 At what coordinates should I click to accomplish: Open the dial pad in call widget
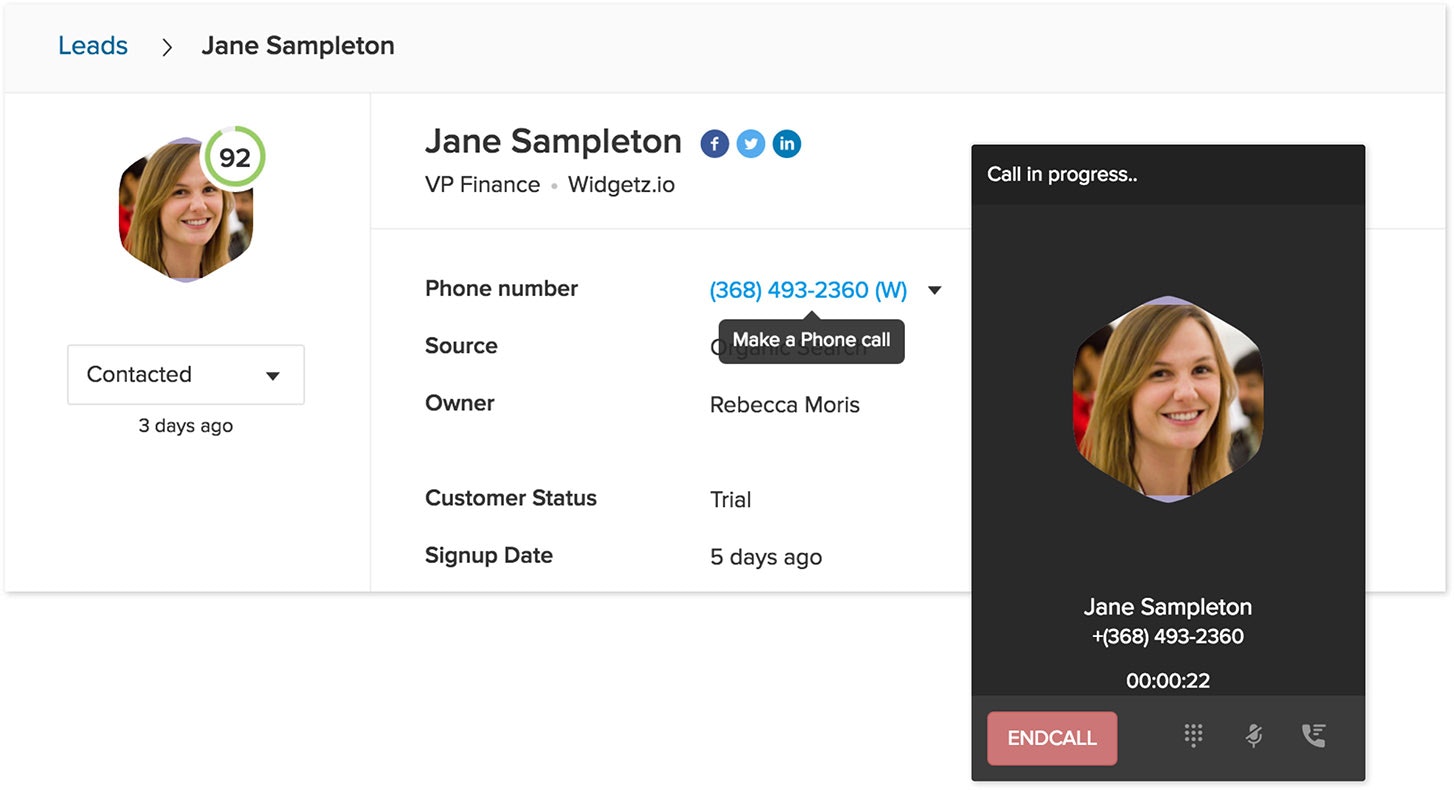(1193, 736)
